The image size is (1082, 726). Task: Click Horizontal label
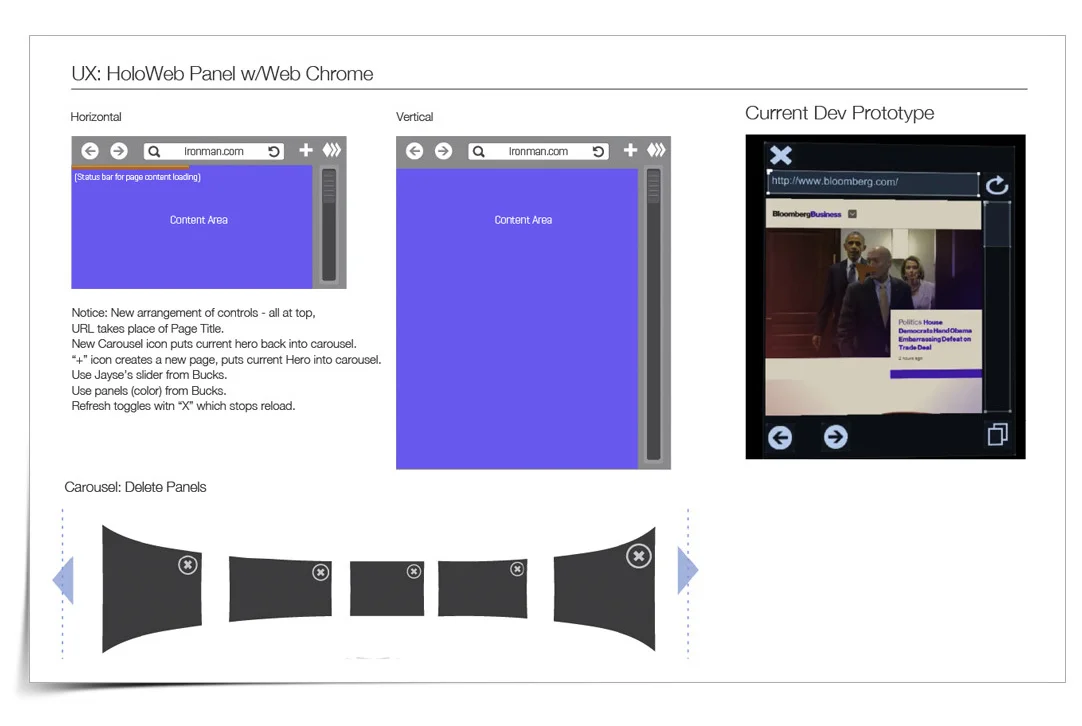coord(96,117)
